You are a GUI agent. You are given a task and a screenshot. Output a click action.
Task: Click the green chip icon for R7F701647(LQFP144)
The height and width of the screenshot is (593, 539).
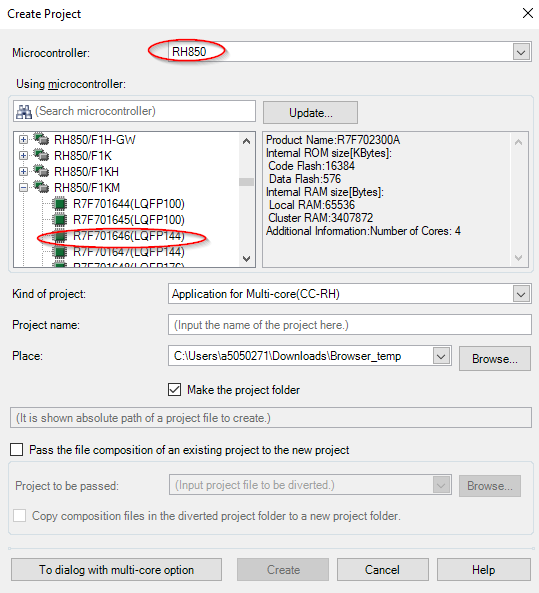60,251
